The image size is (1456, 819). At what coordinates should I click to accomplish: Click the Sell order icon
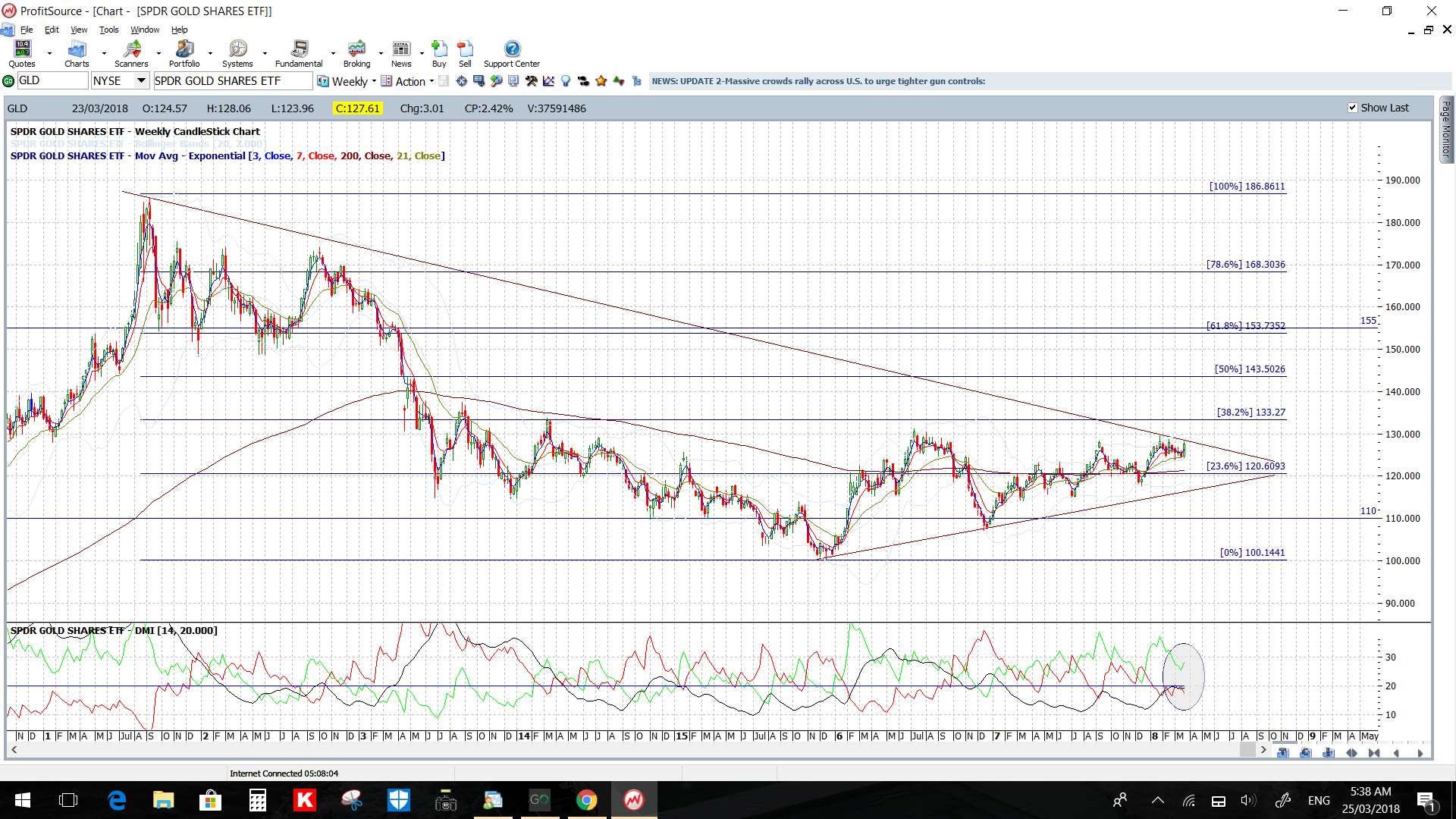click(x=465, y=54)
